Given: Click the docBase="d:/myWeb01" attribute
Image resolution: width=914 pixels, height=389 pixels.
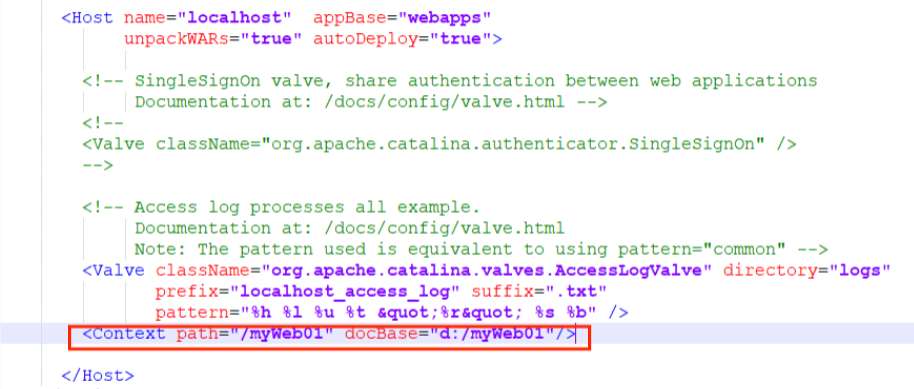Looking at the screenshot, I should tap(449, 335).
